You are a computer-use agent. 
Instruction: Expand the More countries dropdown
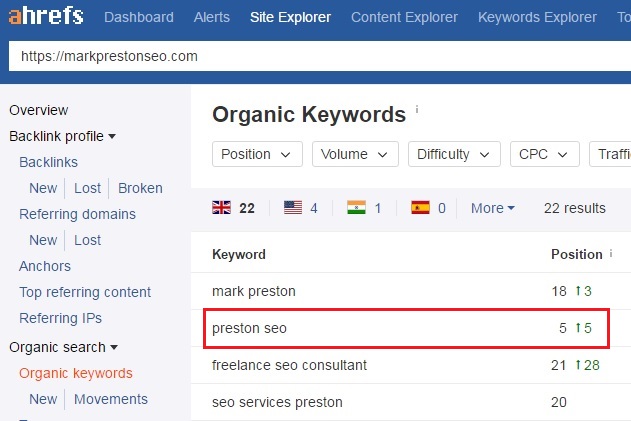point(492,208)
